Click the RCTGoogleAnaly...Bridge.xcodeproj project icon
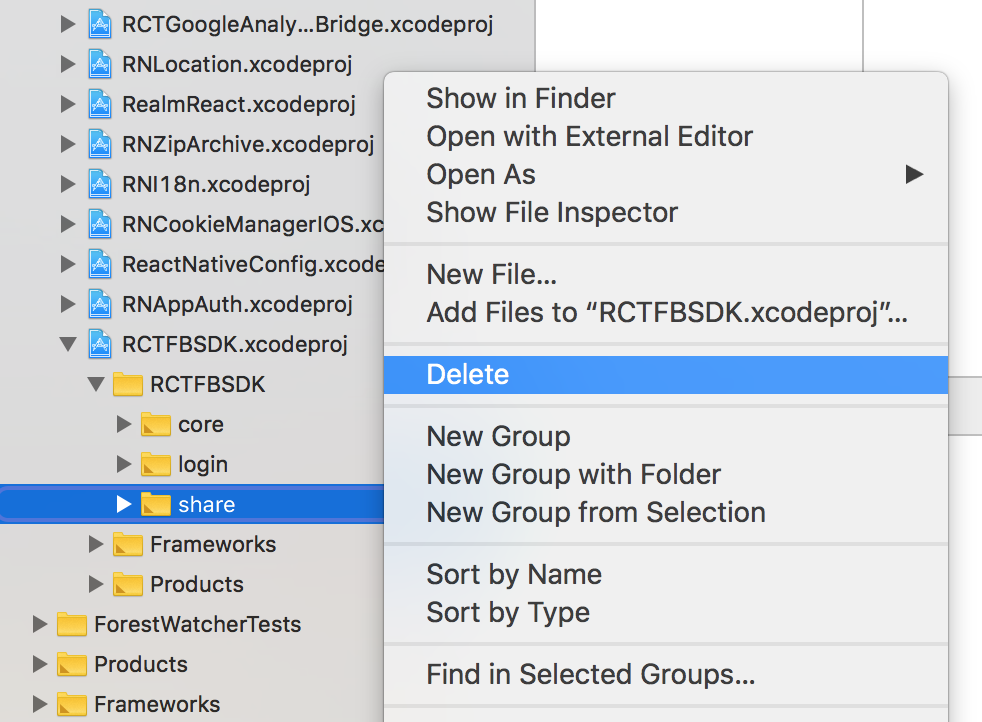 coord(101,24)
